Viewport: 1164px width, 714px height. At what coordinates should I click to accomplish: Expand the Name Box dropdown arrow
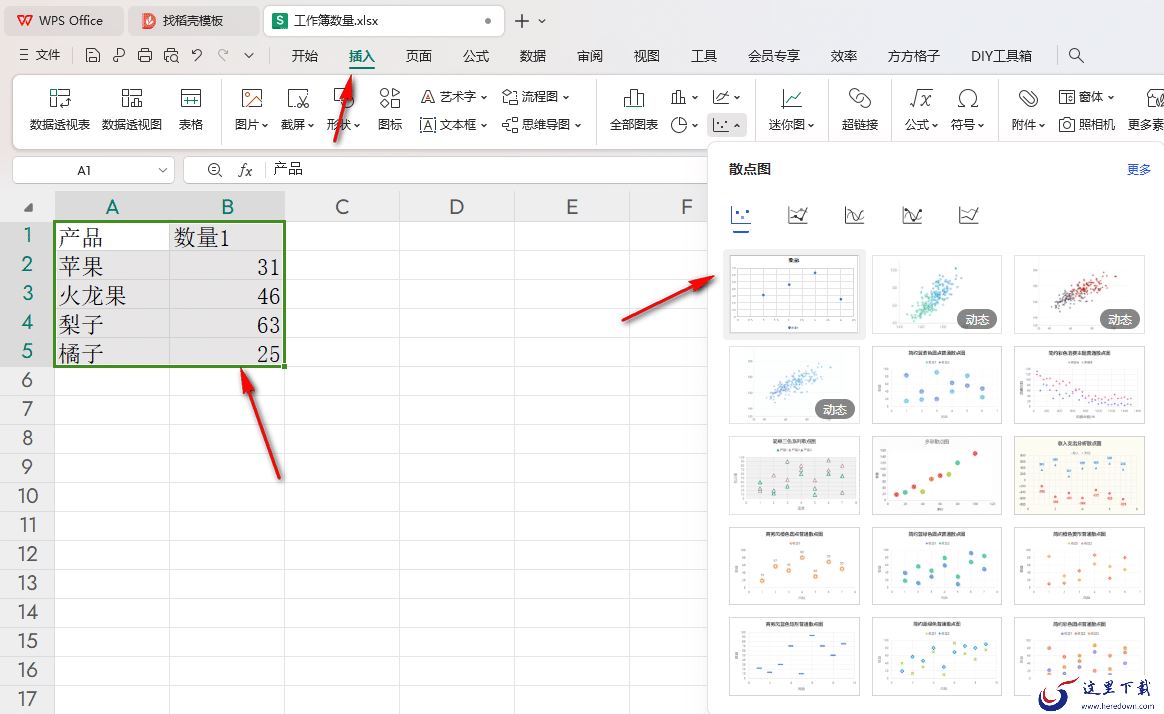[x=163, y=170]
